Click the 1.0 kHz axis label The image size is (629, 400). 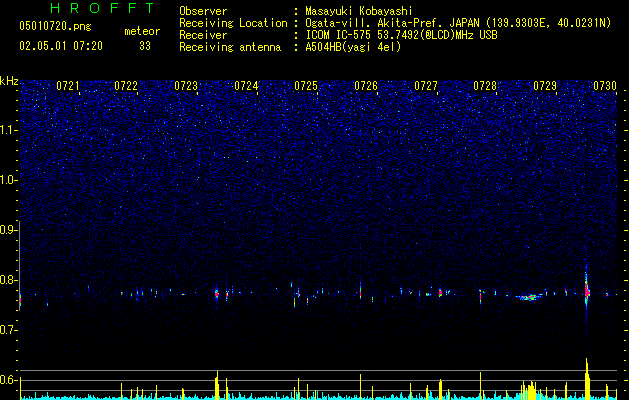(8, 180)
